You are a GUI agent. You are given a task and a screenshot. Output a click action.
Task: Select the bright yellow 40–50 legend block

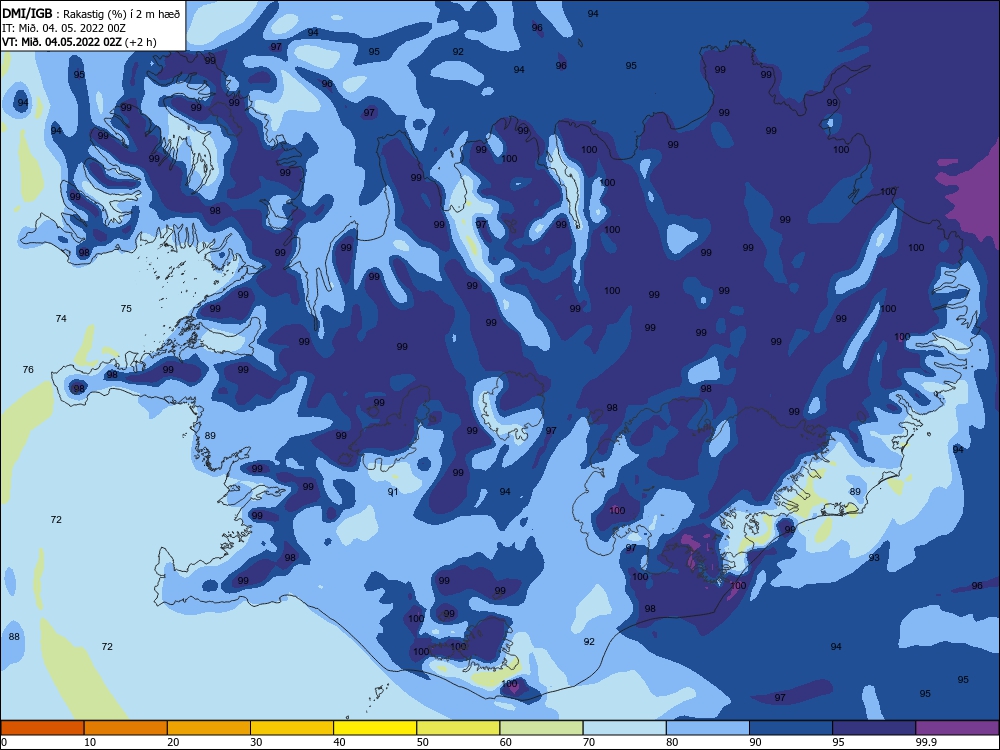click(x=375, y=728)
